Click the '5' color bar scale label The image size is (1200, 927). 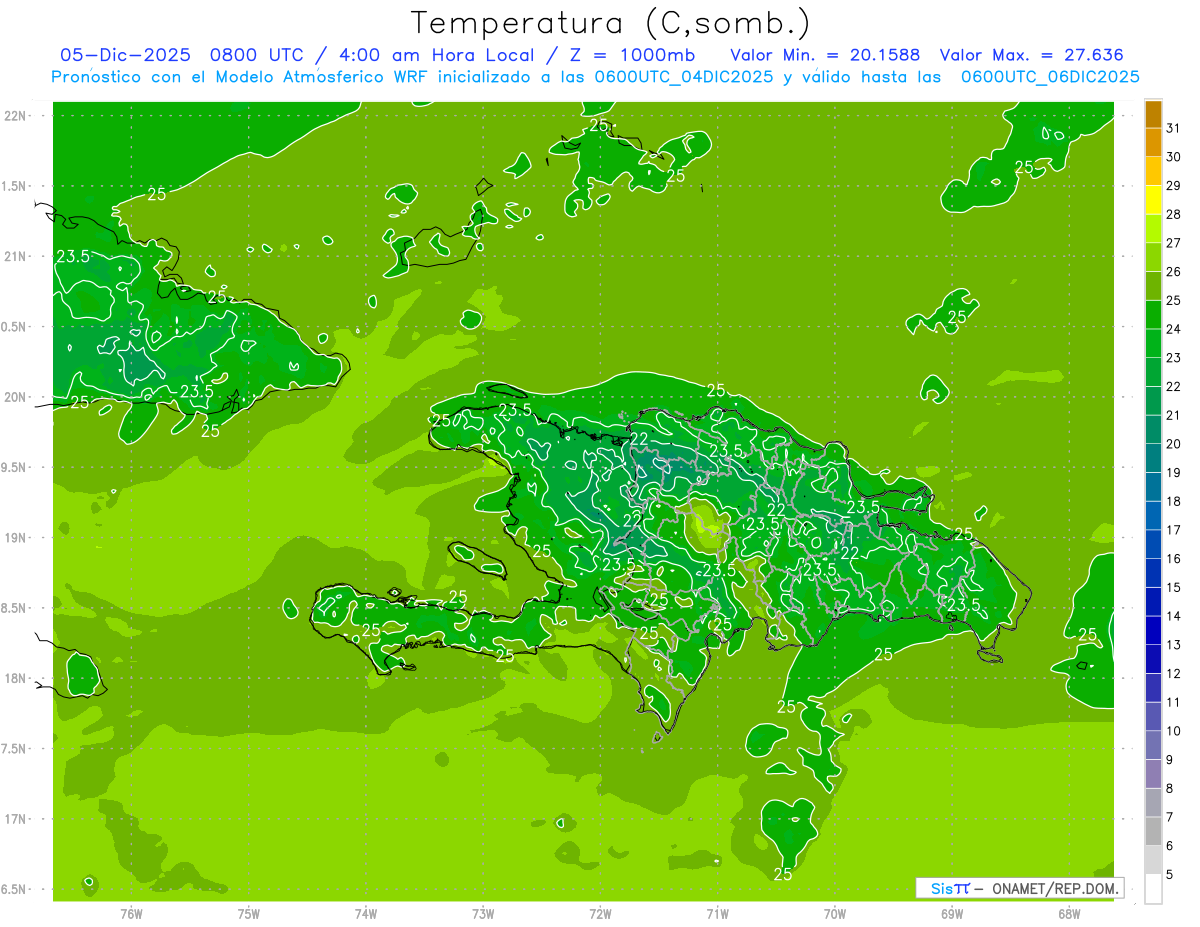click(x=1170, y=875)
